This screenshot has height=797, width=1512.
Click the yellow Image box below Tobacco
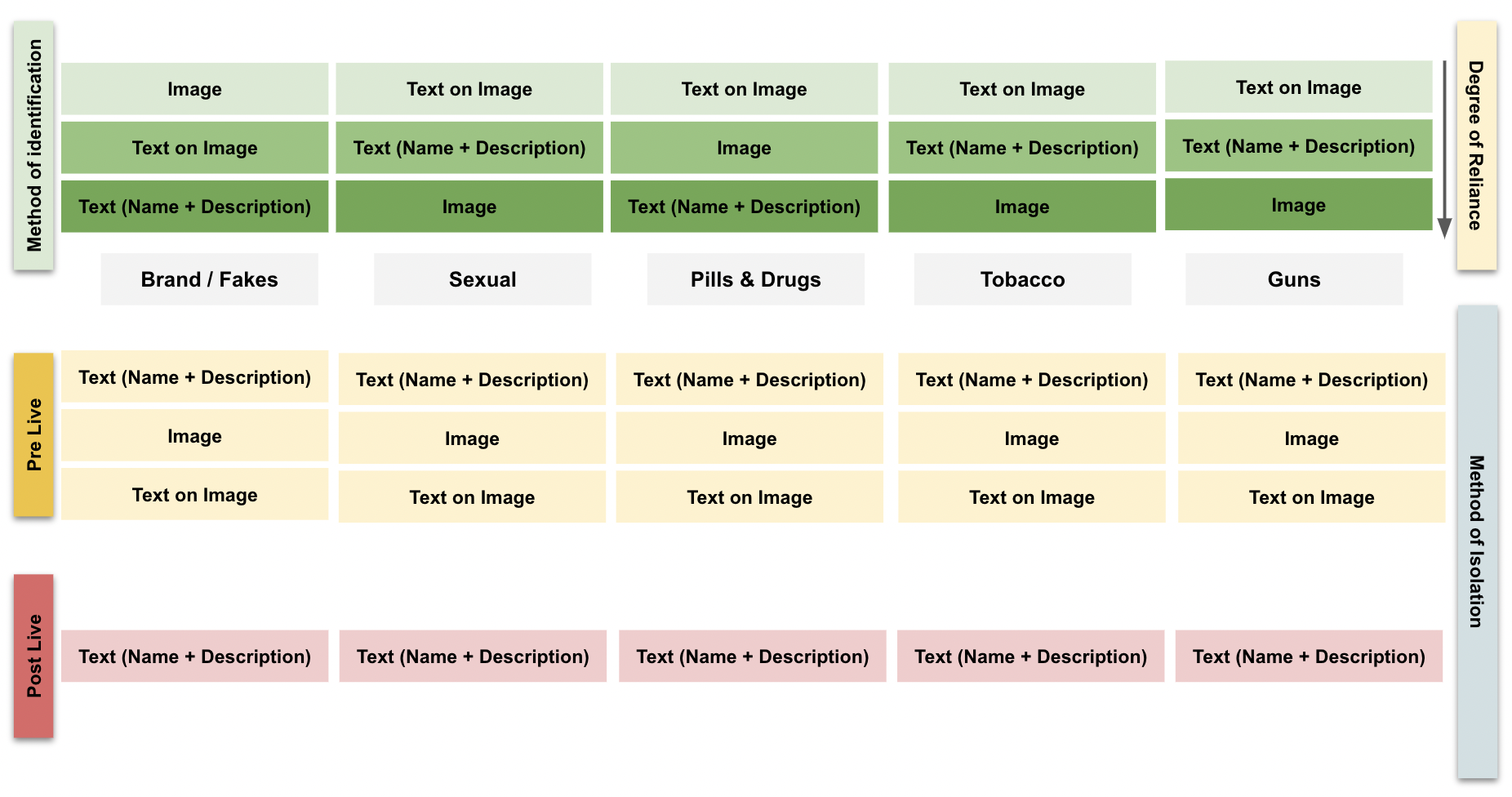pyautogui.click(x=1031, y=439)
